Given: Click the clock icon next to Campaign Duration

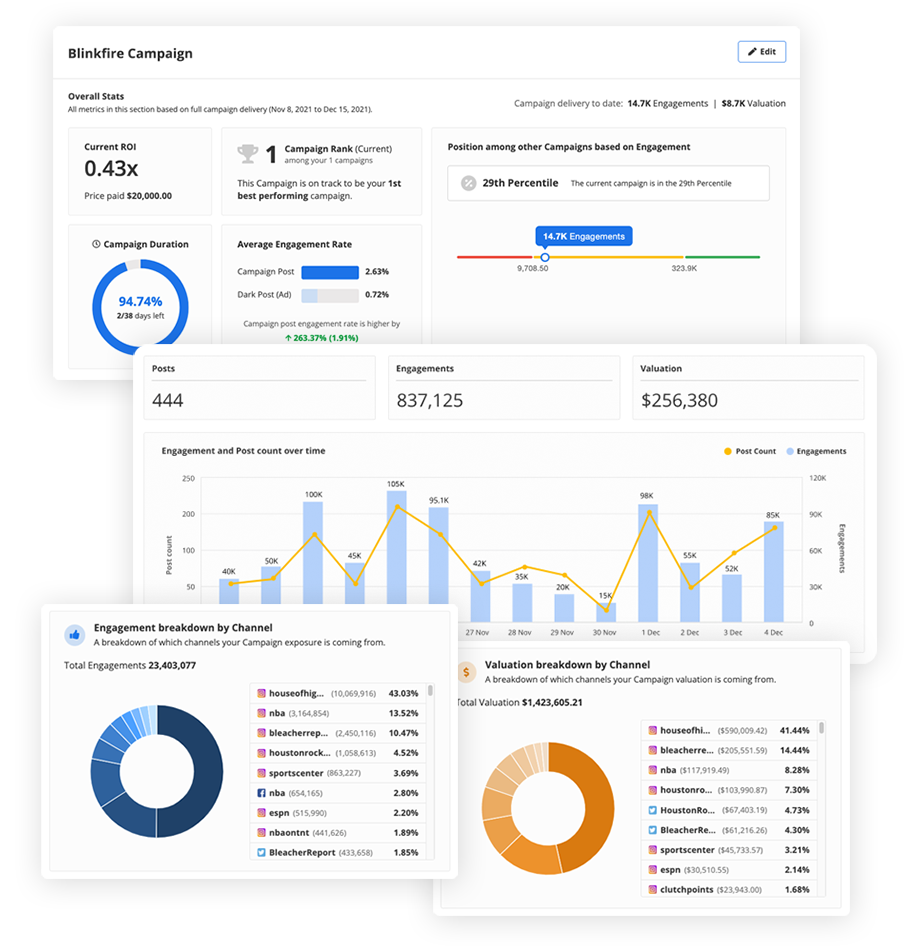Looking at the screenshot, I should 96,244.
